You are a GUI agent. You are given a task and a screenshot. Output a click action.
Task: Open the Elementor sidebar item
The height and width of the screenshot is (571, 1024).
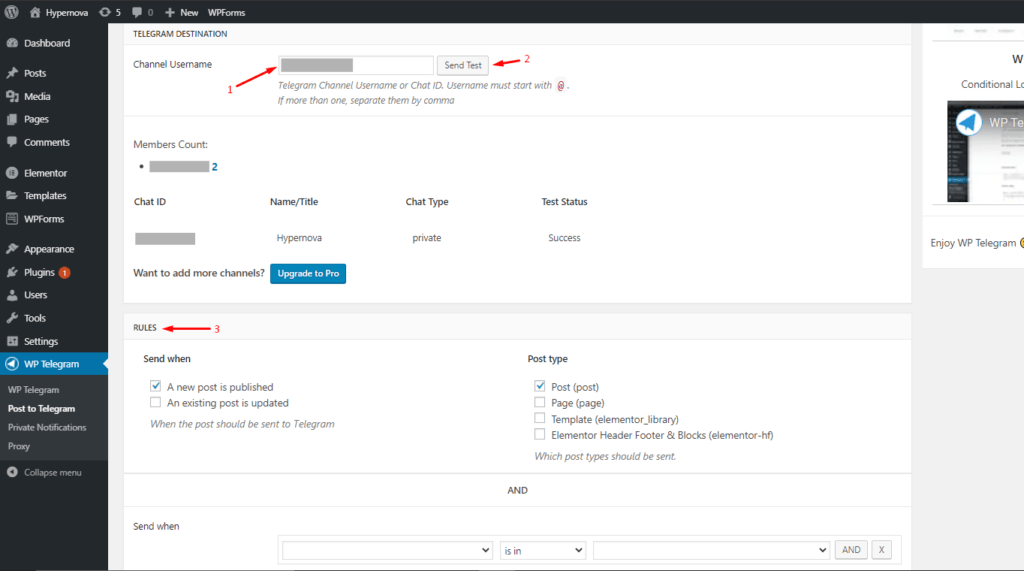click(45, 173)
